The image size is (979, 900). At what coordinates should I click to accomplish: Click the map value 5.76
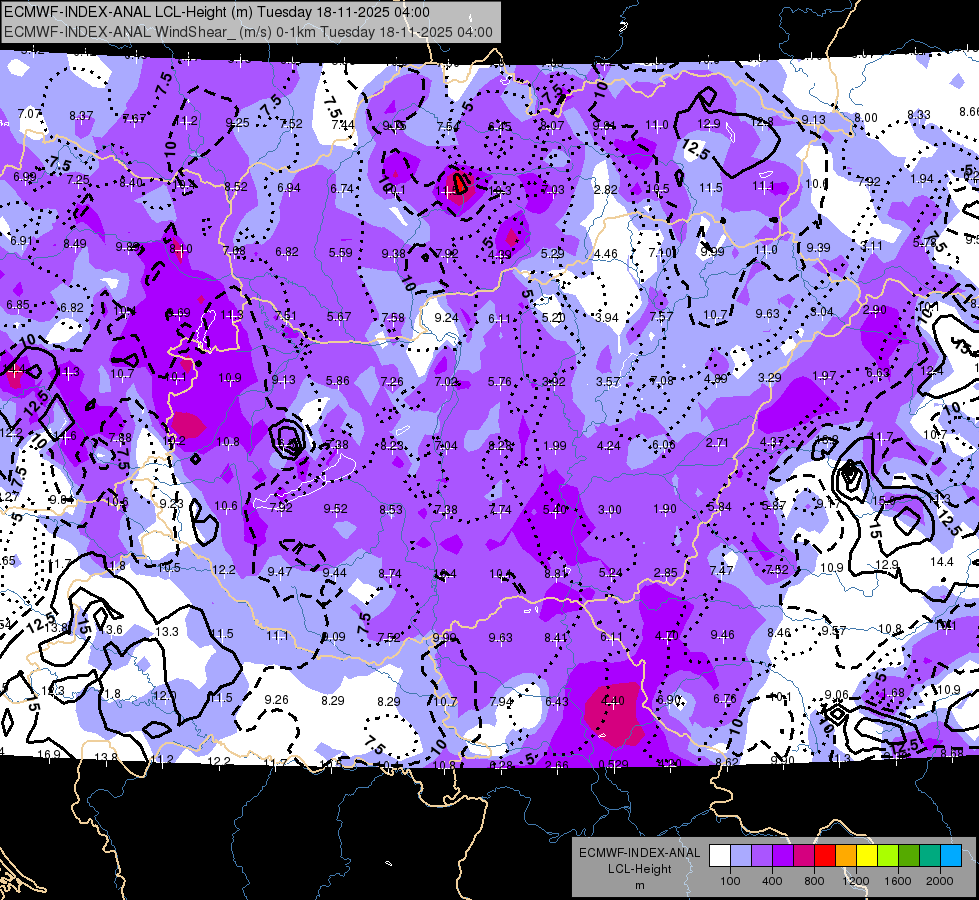point(499,381)
